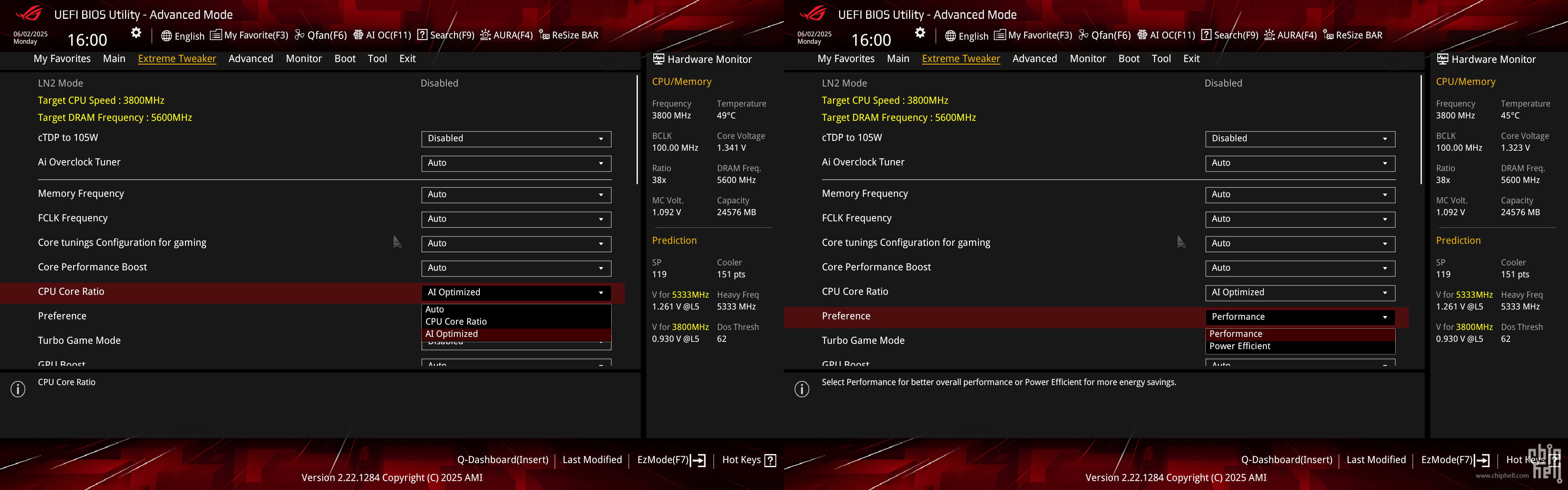Open Core Performance Boost dropdown, left screen

tap(516, 268)
